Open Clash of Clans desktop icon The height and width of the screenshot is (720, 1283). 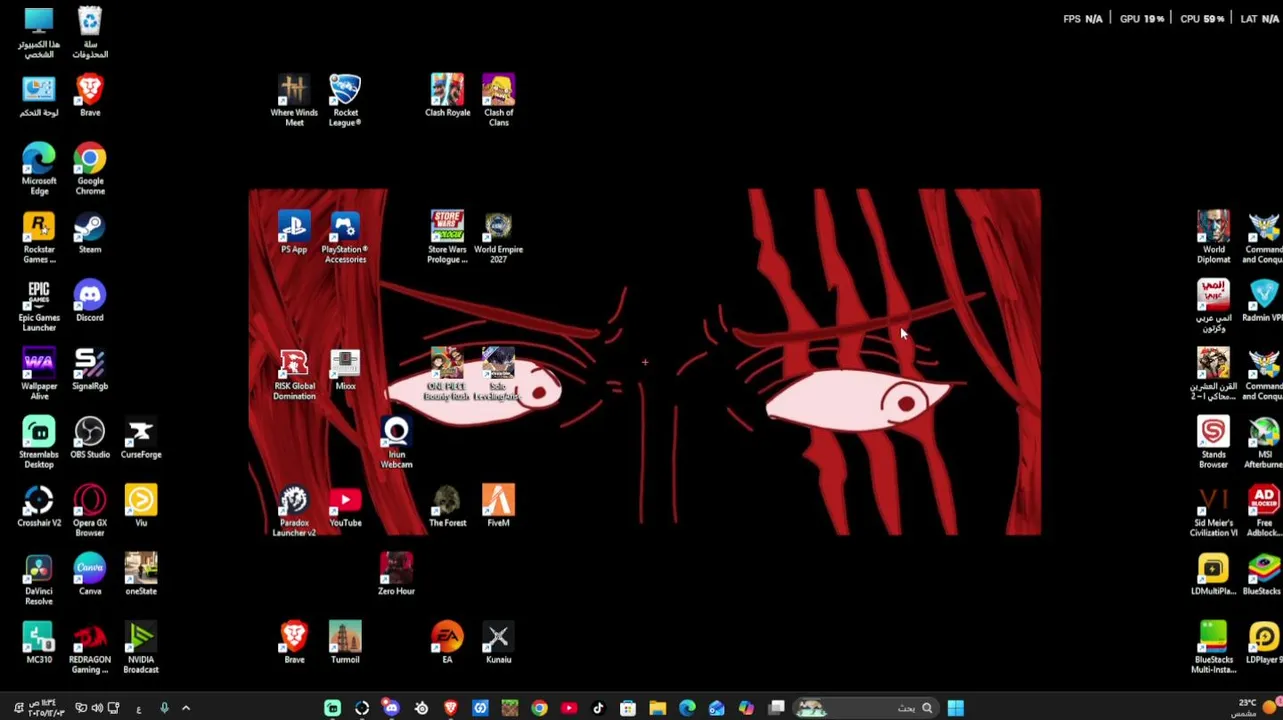coord(498,99)
